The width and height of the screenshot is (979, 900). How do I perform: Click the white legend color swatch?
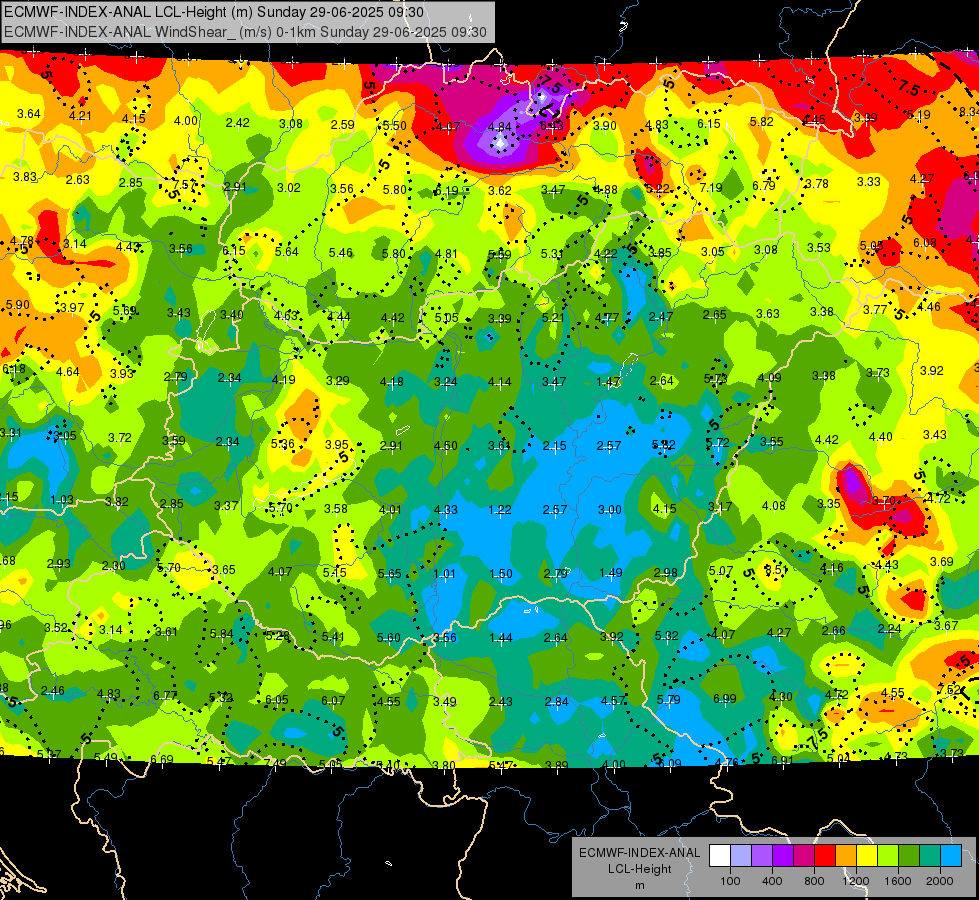tap(720, 856)
